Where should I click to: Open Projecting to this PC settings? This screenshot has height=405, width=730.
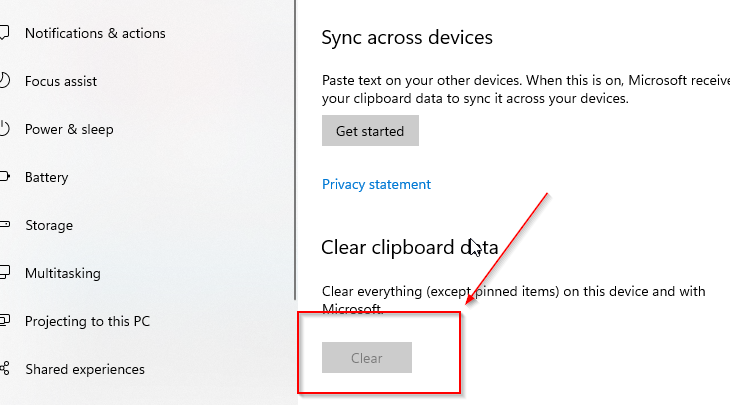pos(87,321)
